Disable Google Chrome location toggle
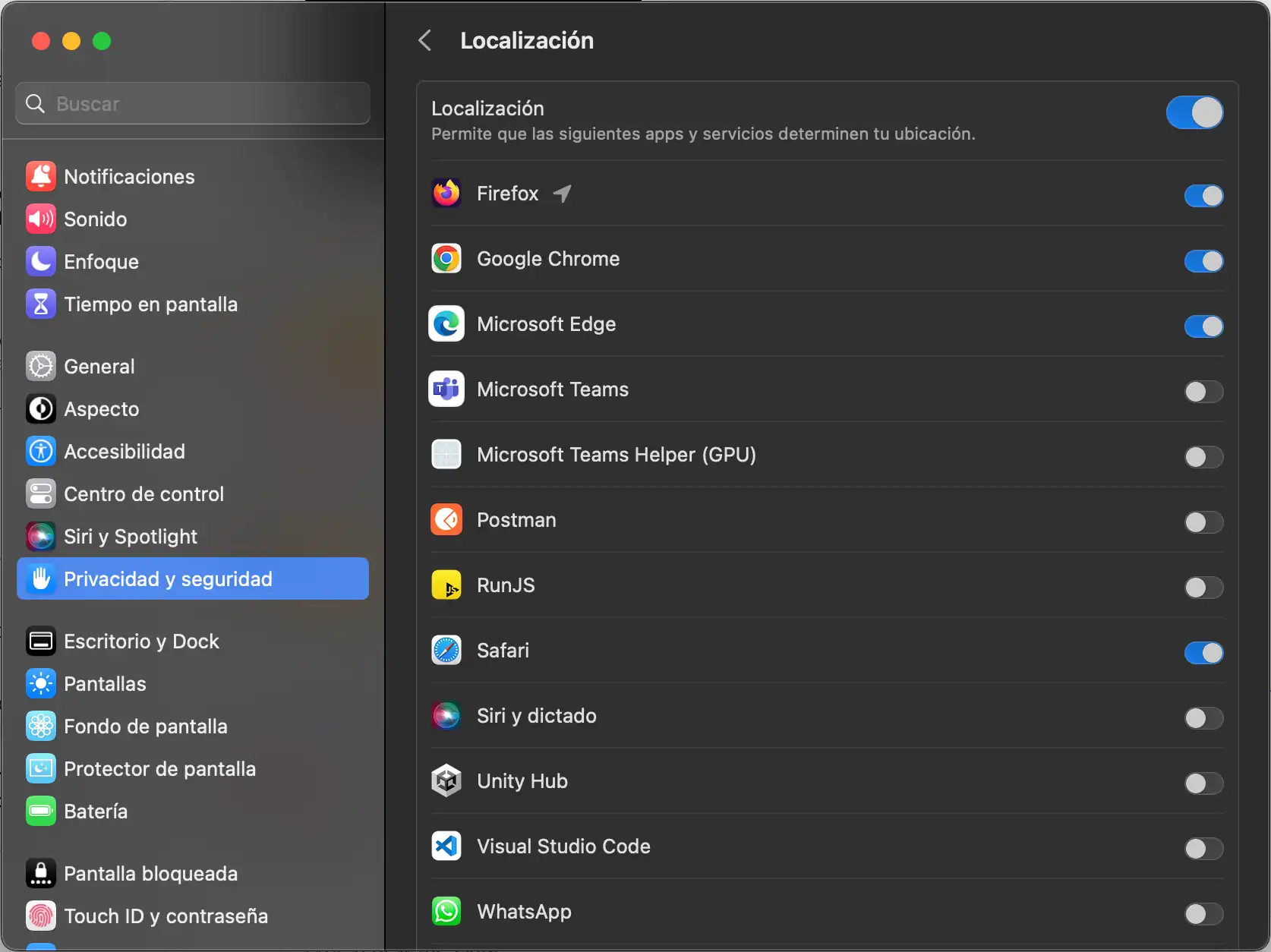The width and height of the screenshot is (1271, 952). [x=1203, y=261]
